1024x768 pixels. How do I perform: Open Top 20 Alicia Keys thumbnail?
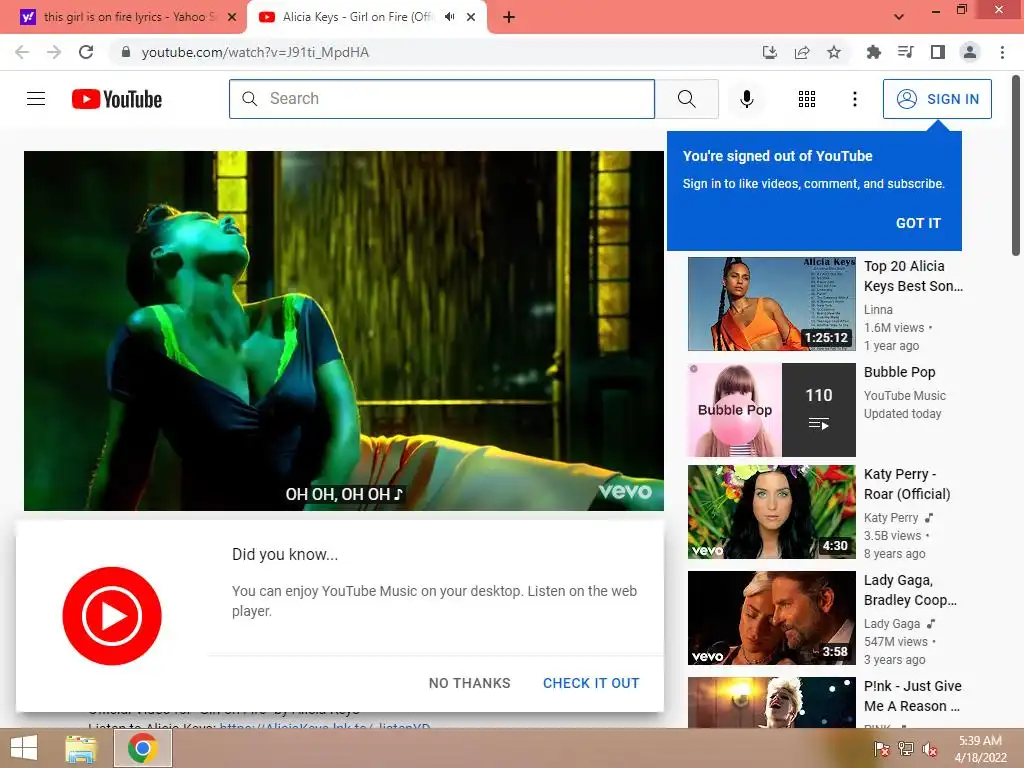(771, 304)
